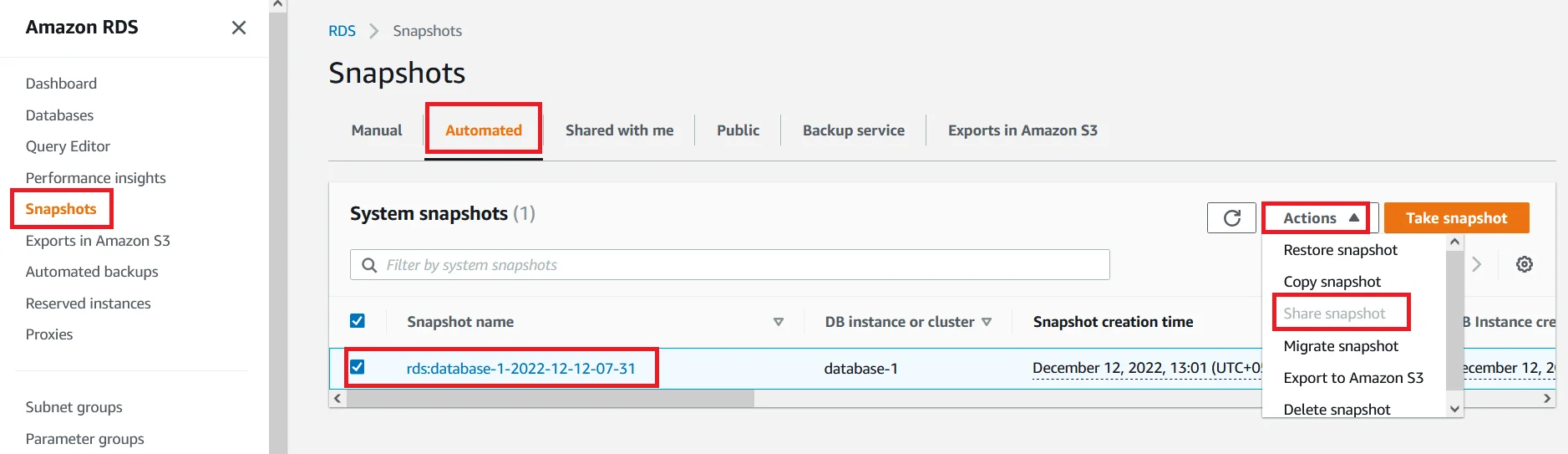
Task: Go to next page chevron
Action: (x=1477, y=264)
